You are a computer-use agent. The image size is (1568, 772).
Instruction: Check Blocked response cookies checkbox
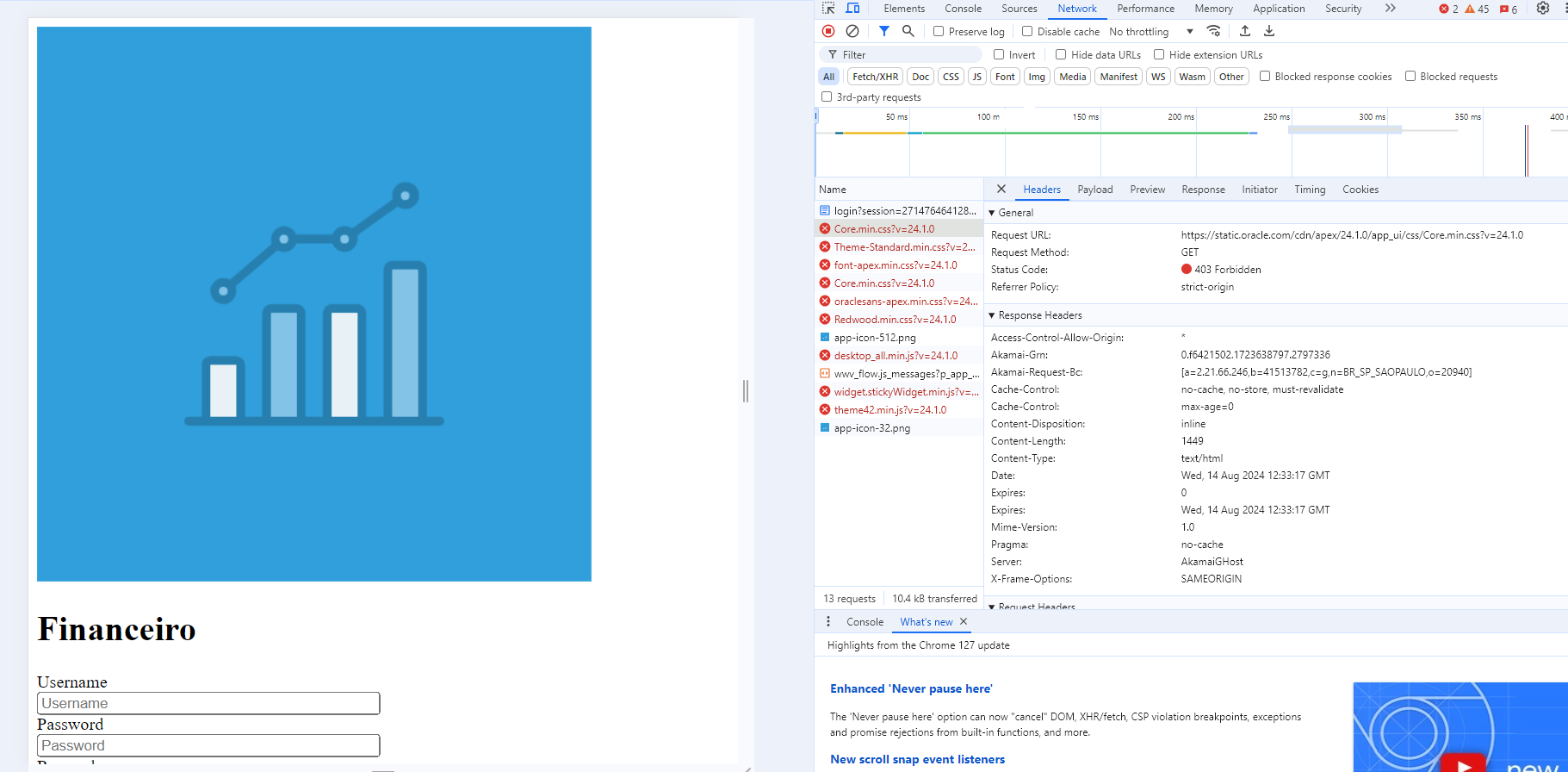coord(1265,77)
